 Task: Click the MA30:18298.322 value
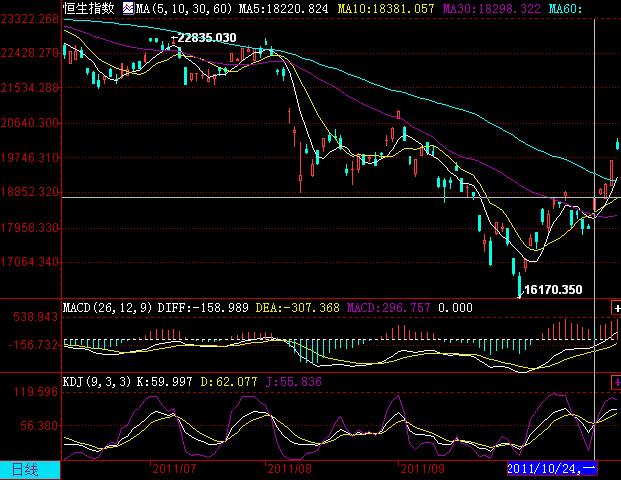491,9
